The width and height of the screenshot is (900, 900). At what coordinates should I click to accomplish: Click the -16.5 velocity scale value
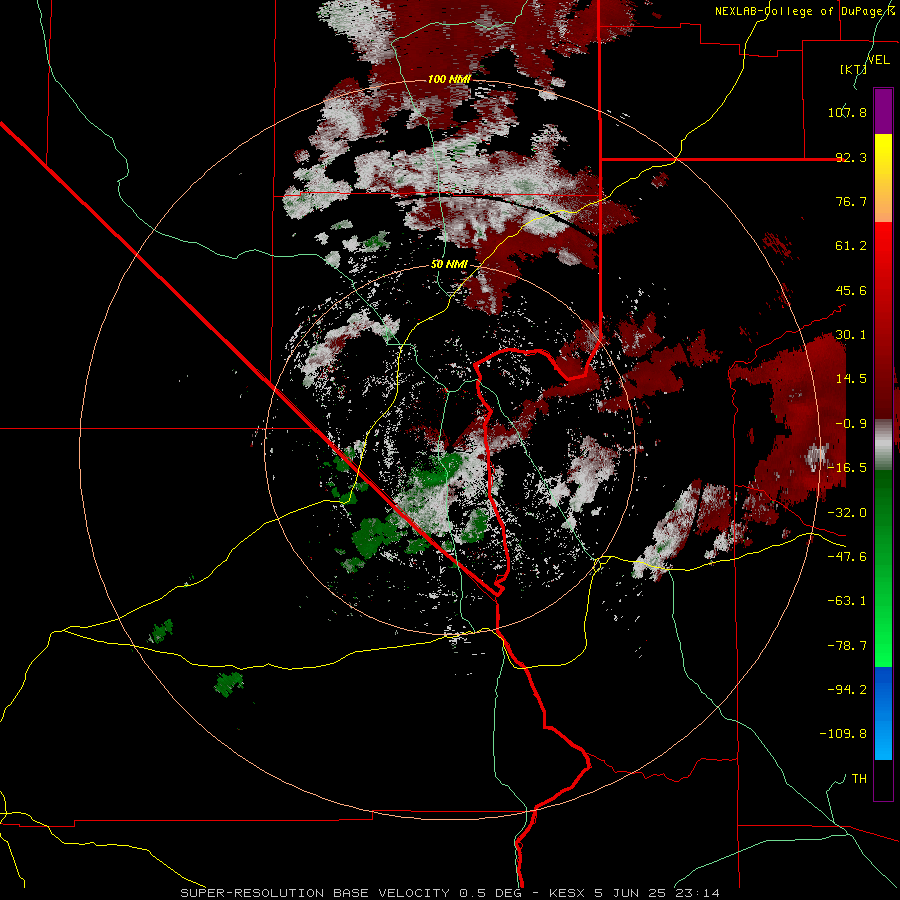click(x=847, y=468)
